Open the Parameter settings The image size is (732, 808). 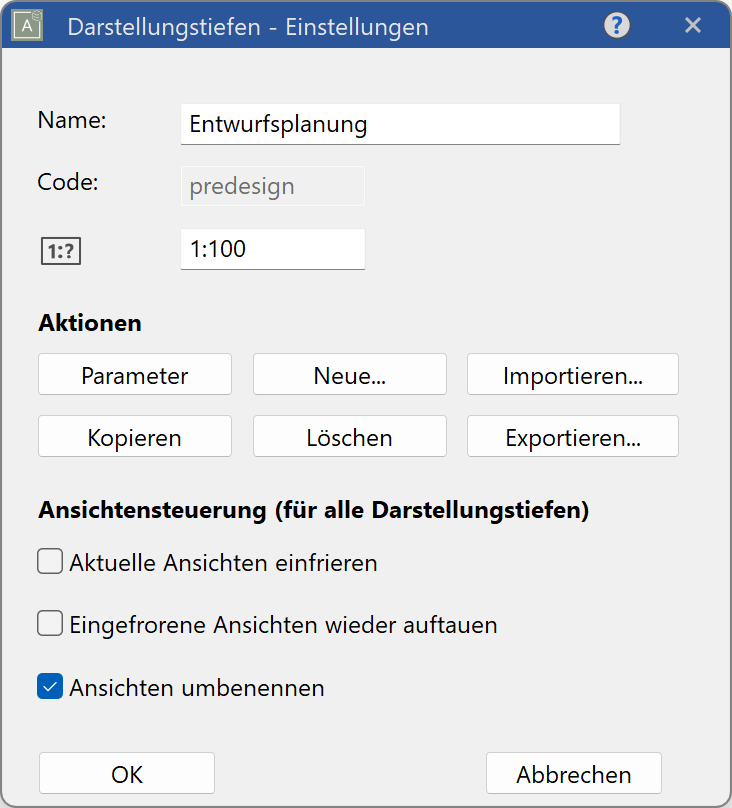click(x=134, y=374)
